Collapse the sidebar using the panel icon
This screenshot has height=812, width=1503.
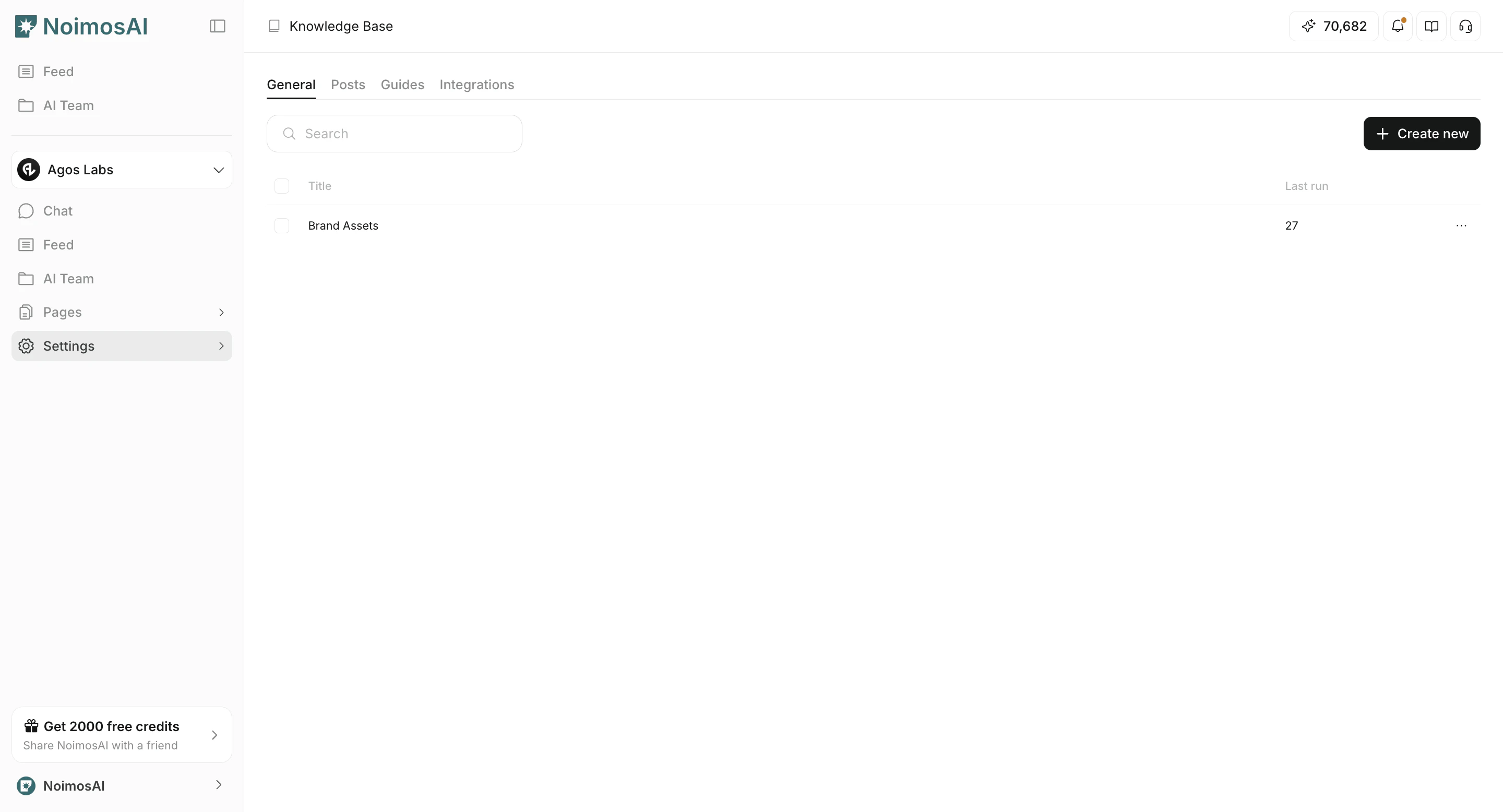[217, 26]
